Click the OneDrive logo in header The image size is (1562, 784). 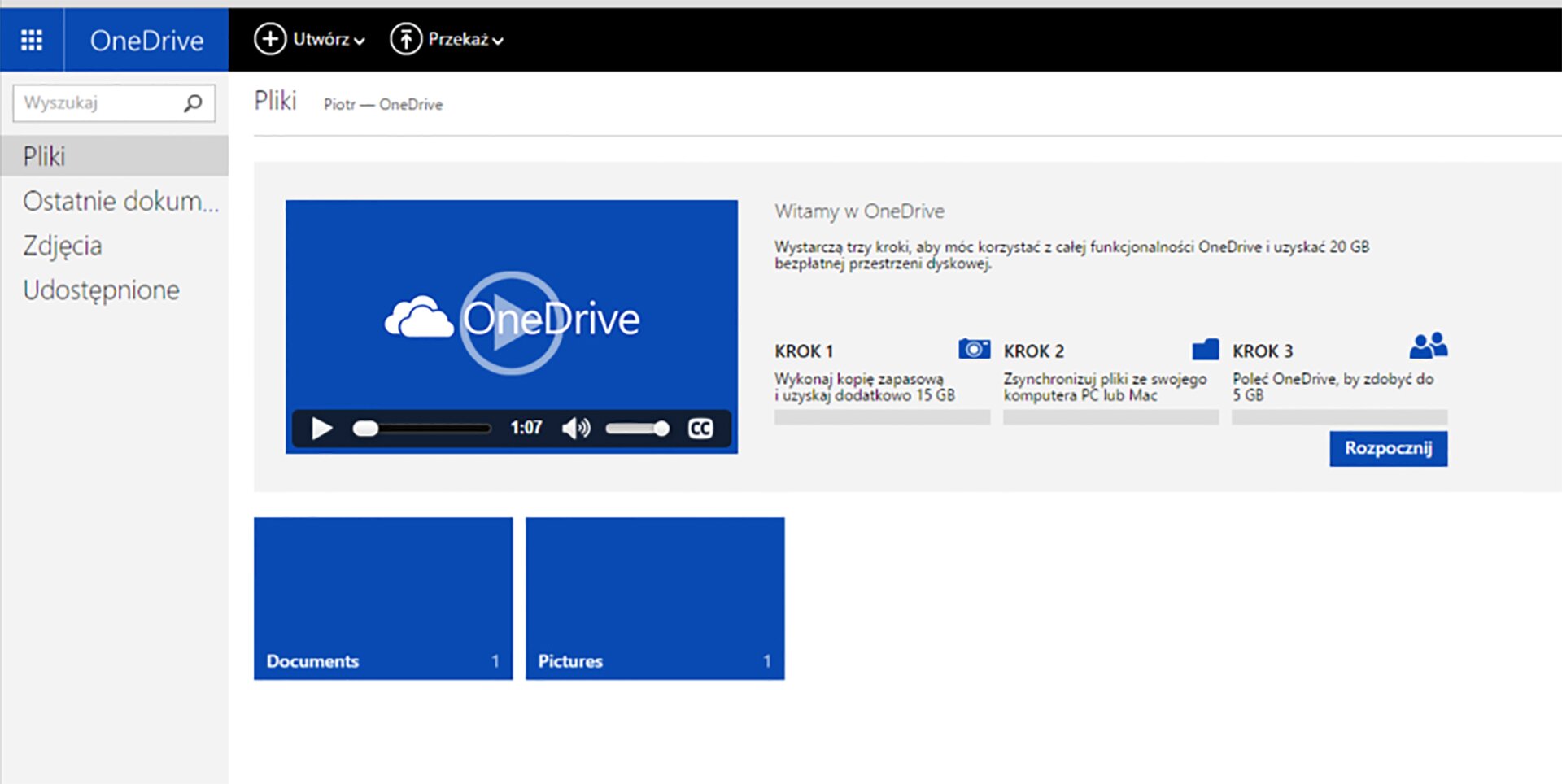[146, 40]
